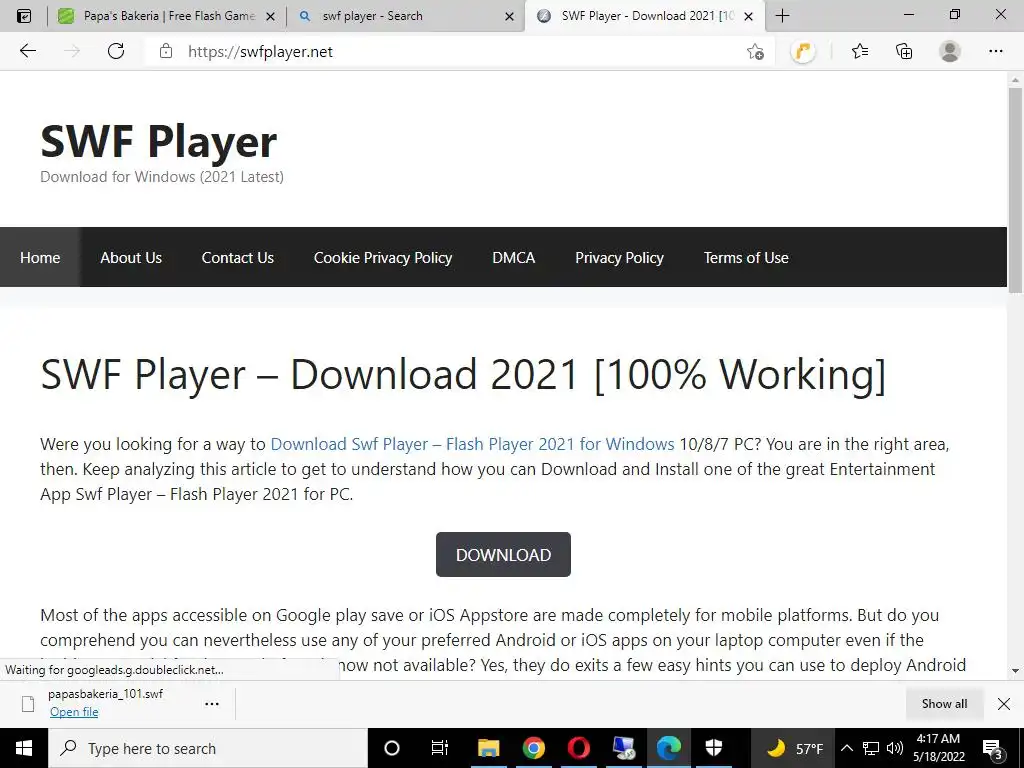Screen dimensions: 1024x768
Task: Open DMCA navigation item
Action: coord(513,257)
